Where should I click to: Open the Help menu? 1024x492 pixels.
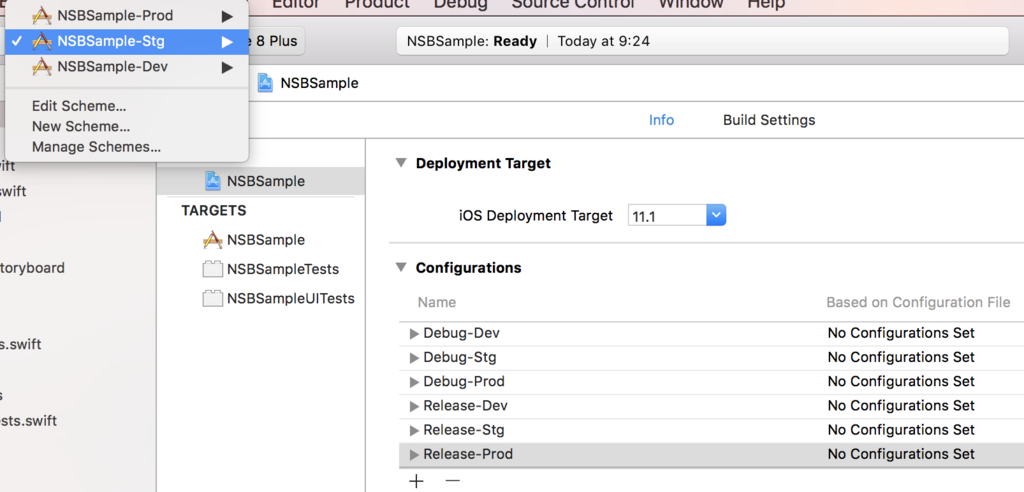coord(766,4)
